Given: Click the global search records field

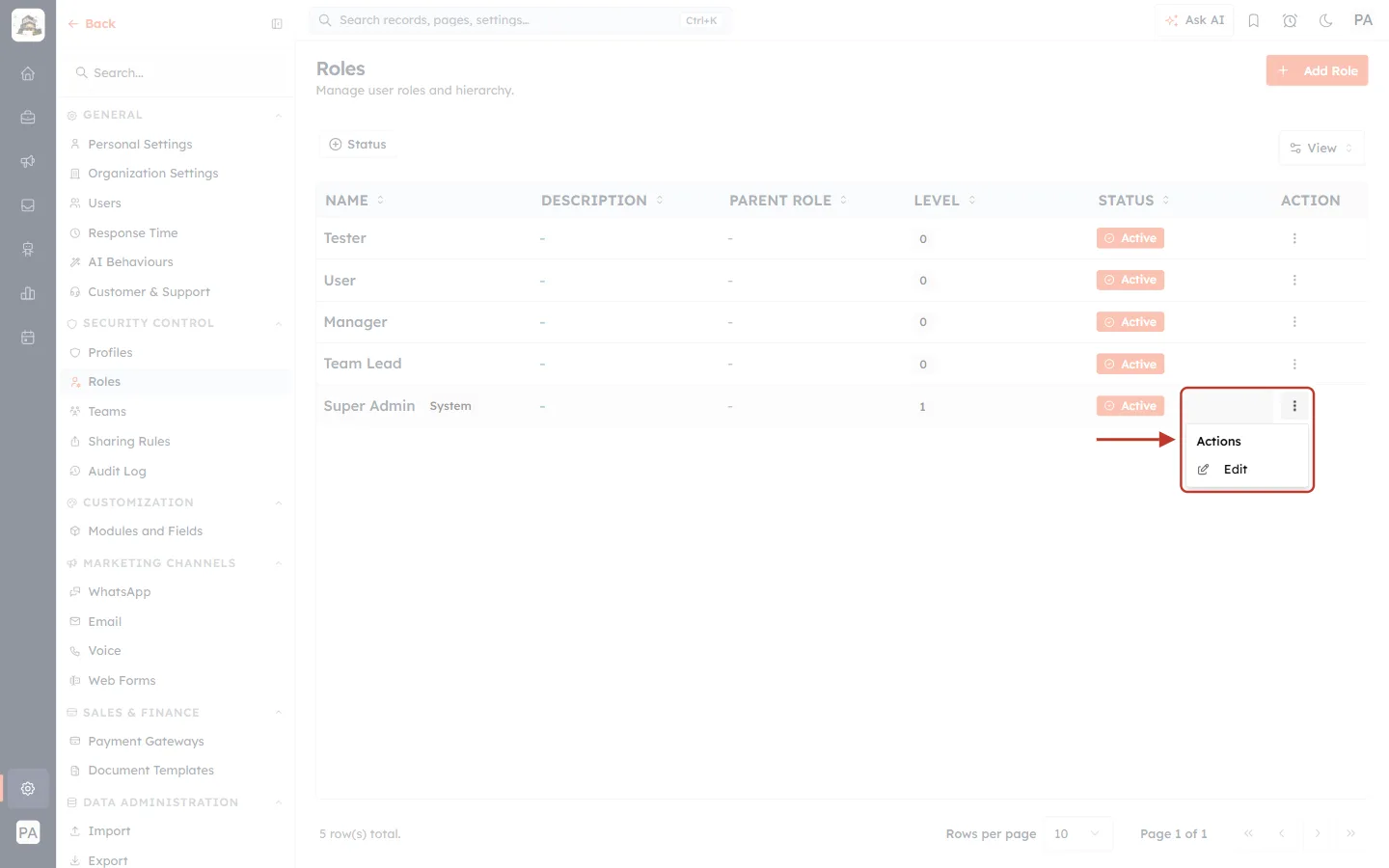Looking at the screenshot, I should (x=520, y=20).
